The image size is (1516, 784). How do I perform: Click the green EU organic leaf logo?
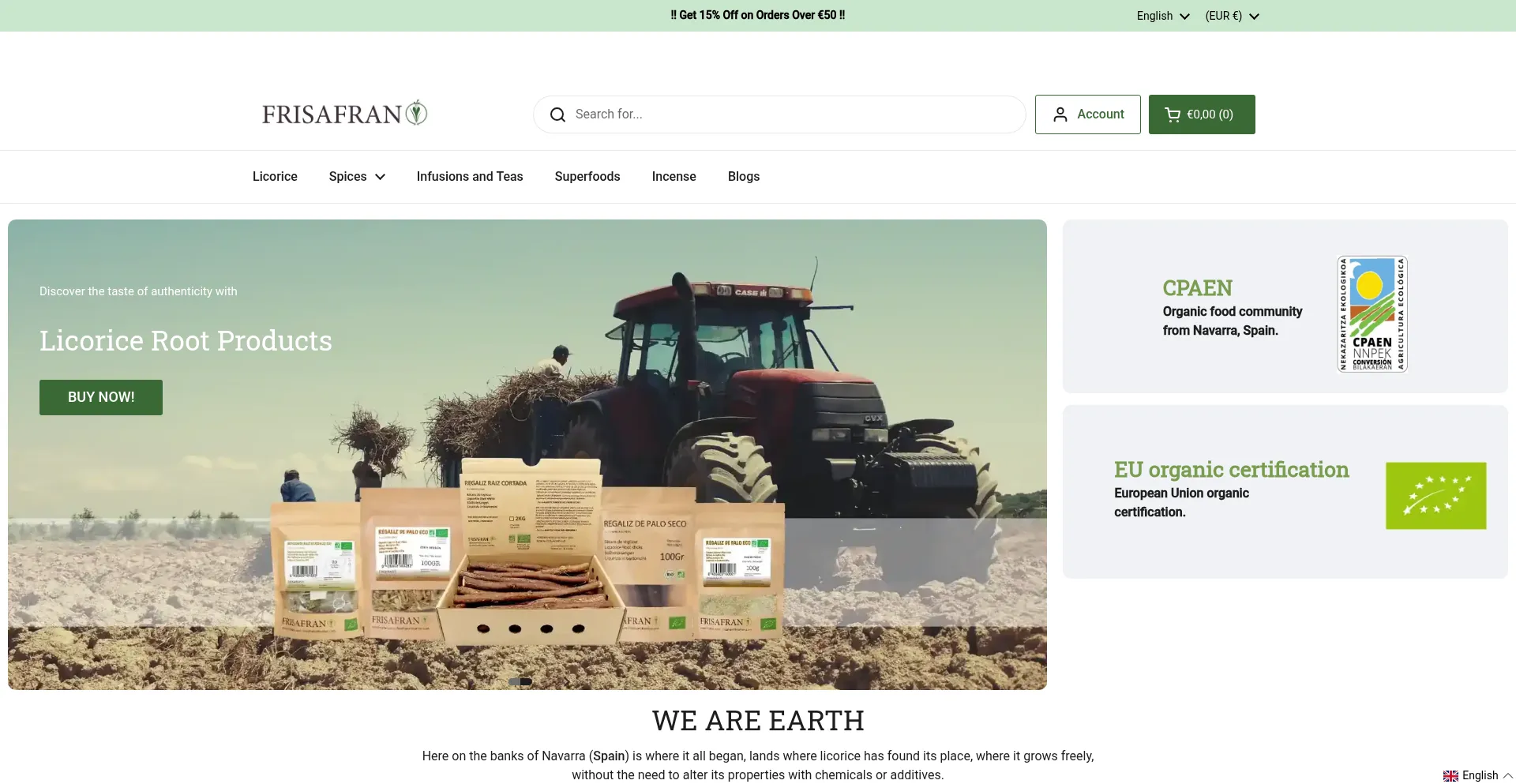click(x=1435, y=496)
